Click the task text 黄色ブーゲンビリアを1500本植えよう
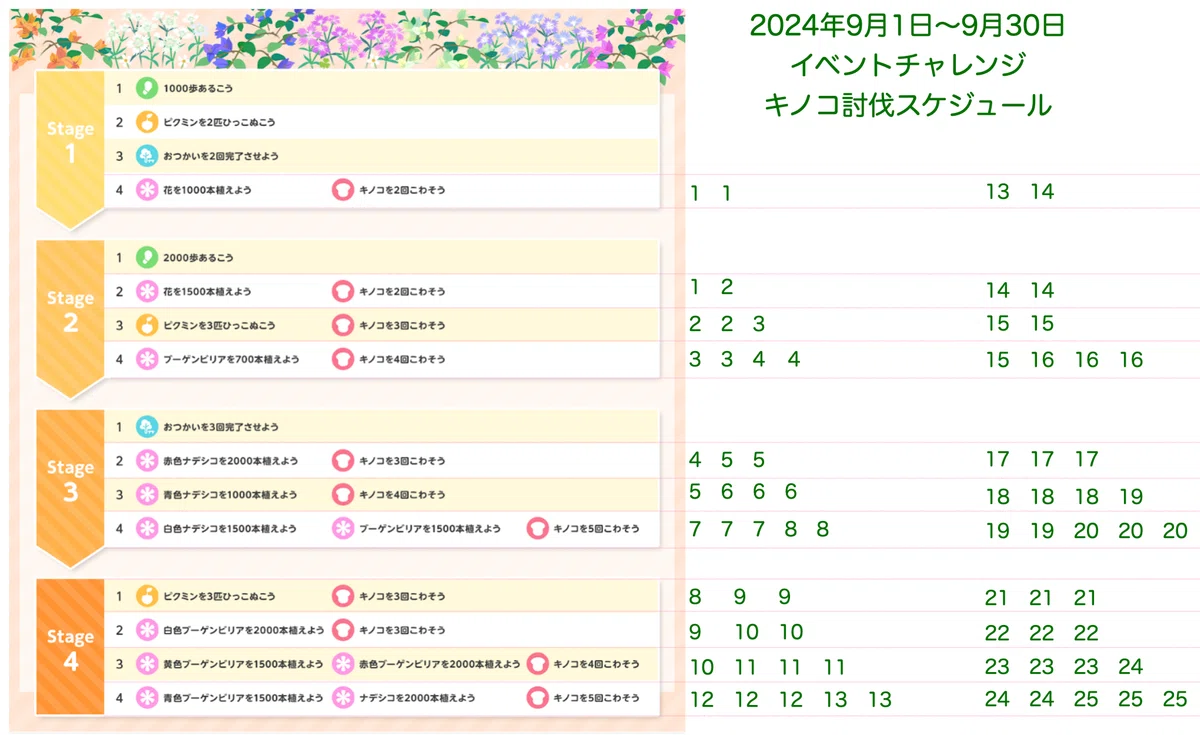Image resolution: width=1200 pixels, height=735 pixels. coord(243,664)
